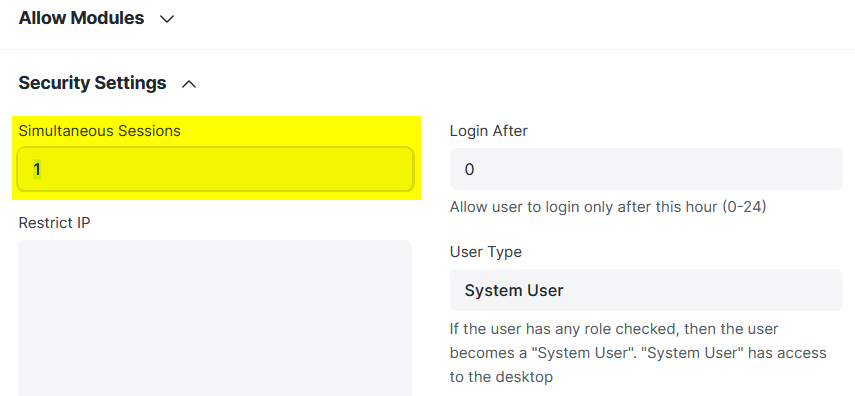Place cursor on value 1 in Simultaneous Sessions
Image resolution: width=855 pixels, height=396 pixels.
pos(37,170)
